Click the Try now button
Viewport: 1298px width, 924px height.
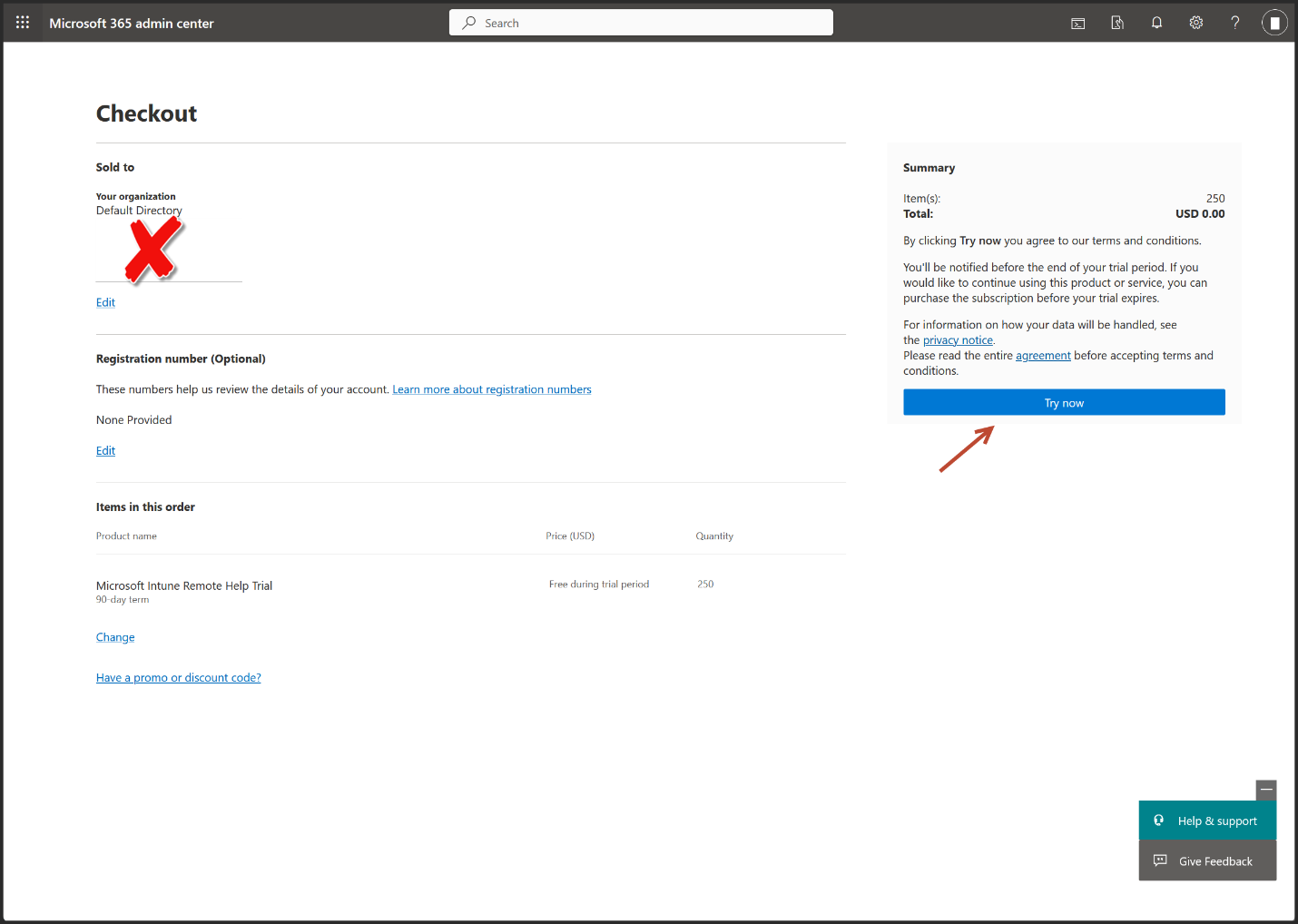click(1063, 403)
